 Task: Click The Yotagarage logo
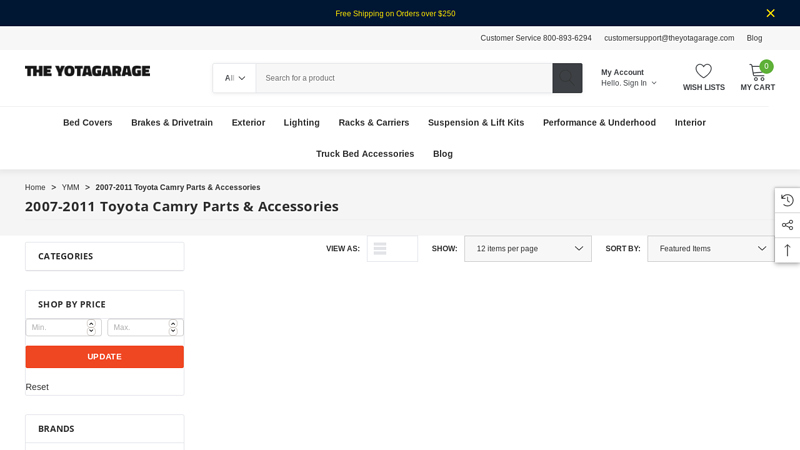click(x=87, y=71)
